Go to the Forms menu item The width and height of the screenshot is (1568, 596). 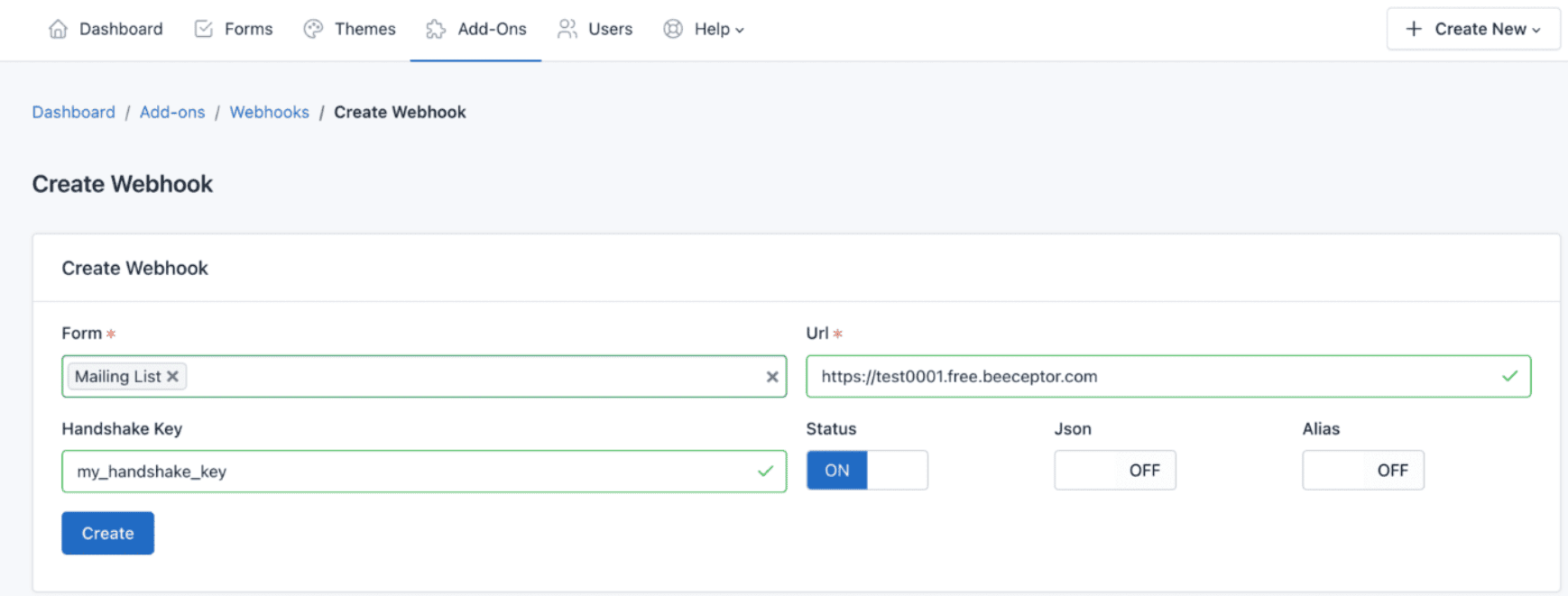[248, 29]
